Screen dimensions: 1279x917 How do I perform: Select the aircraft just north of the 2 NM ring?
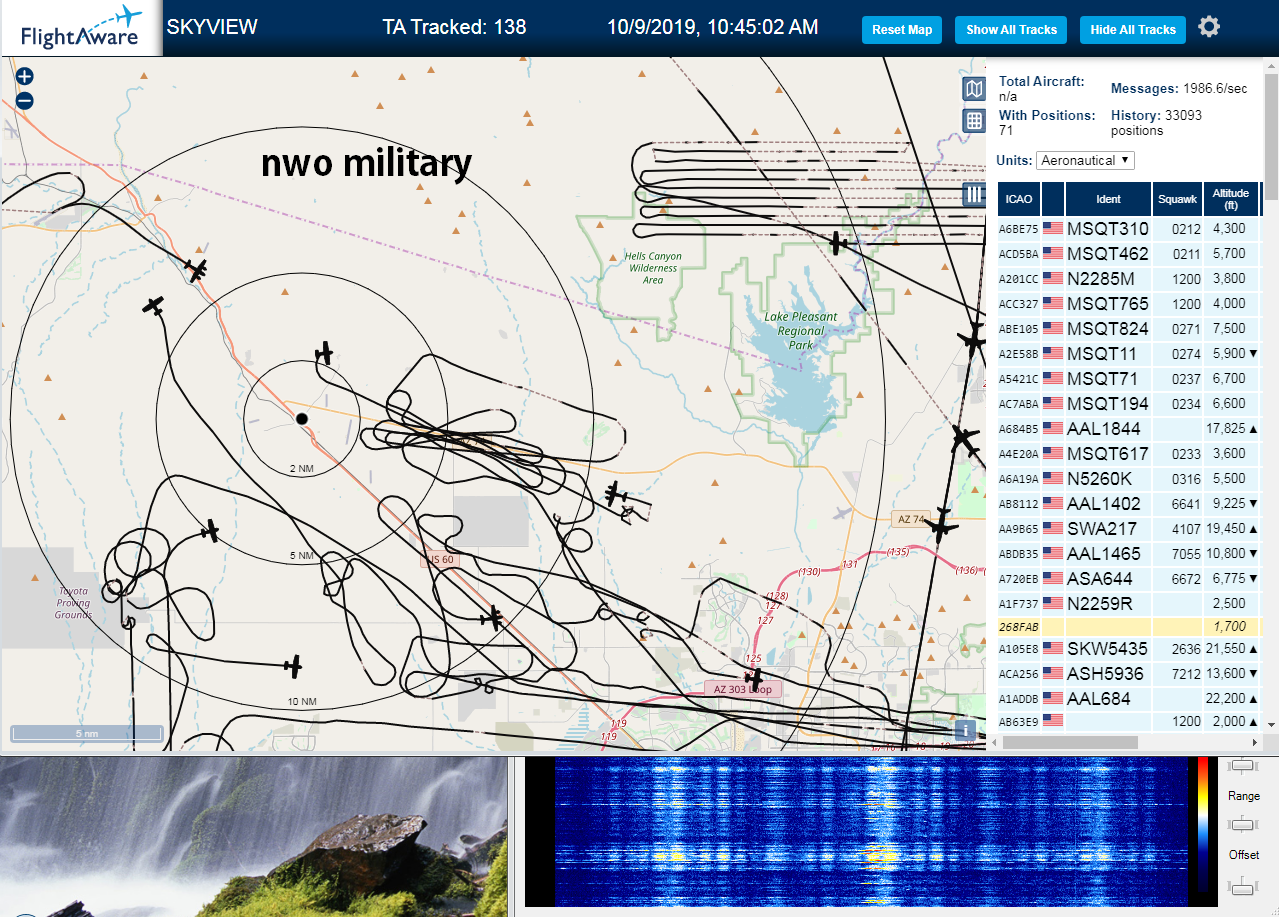click(x=323, y=353)
